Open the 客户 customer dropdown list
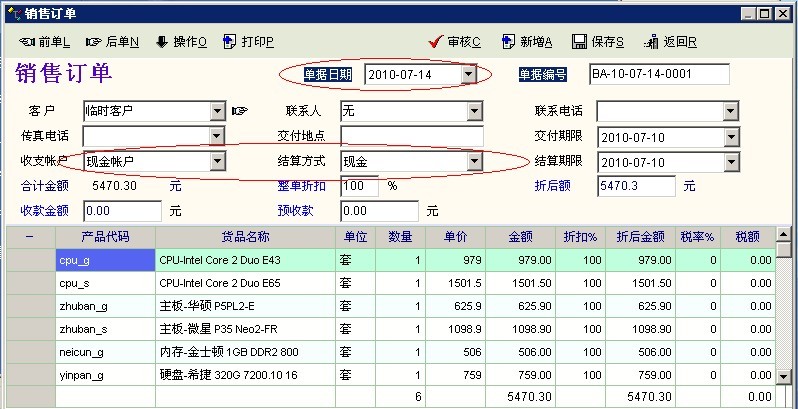 [216, 110]
